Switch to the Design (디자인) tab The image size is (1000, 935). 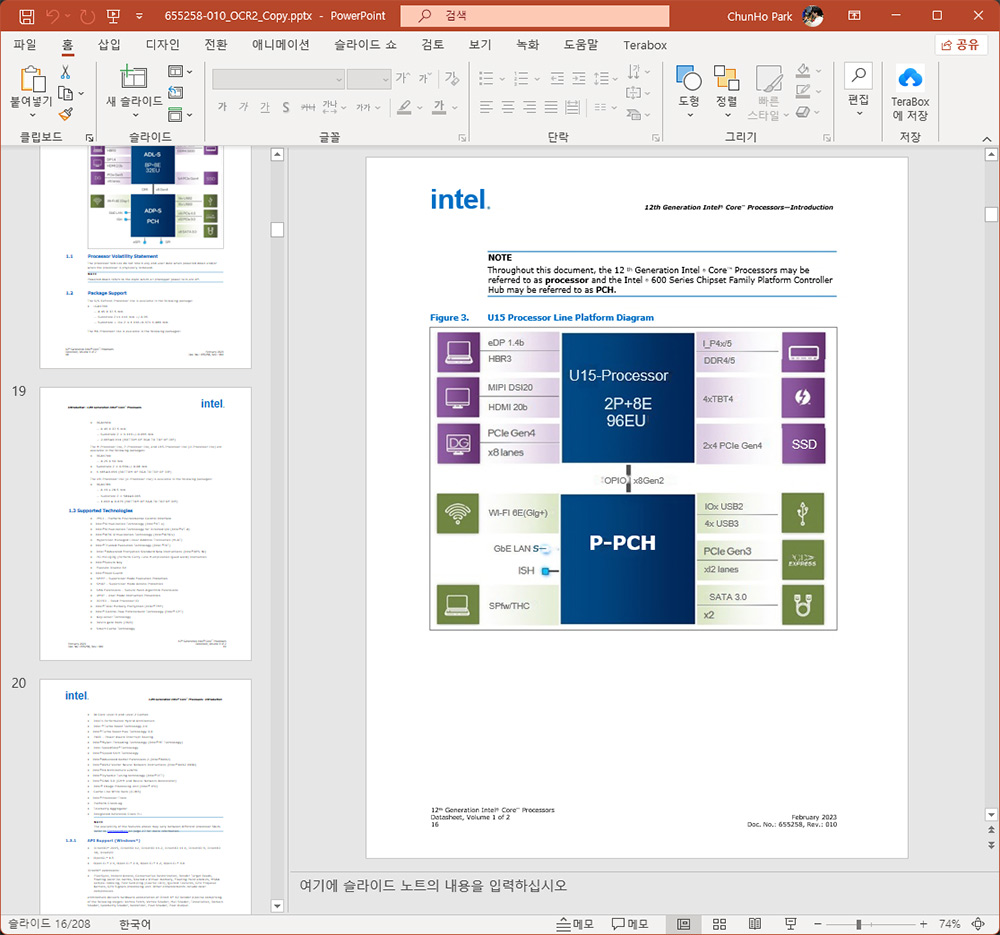[163, 45]
